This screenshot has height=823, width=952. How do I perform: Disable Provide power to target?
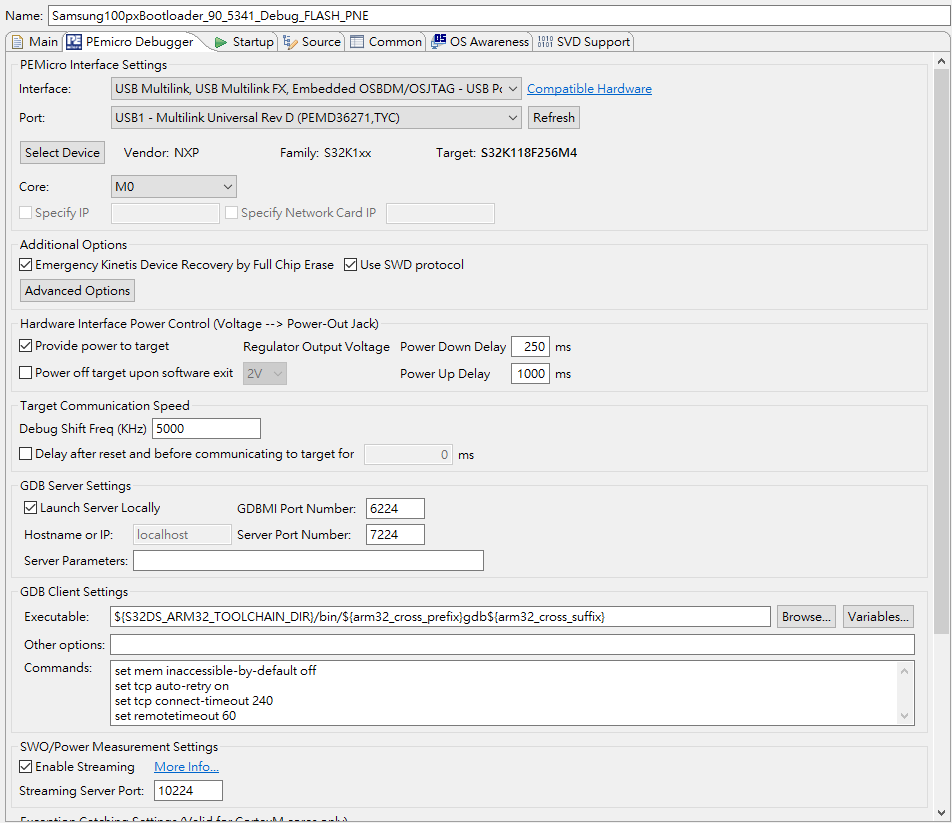[x=23, y=346]
